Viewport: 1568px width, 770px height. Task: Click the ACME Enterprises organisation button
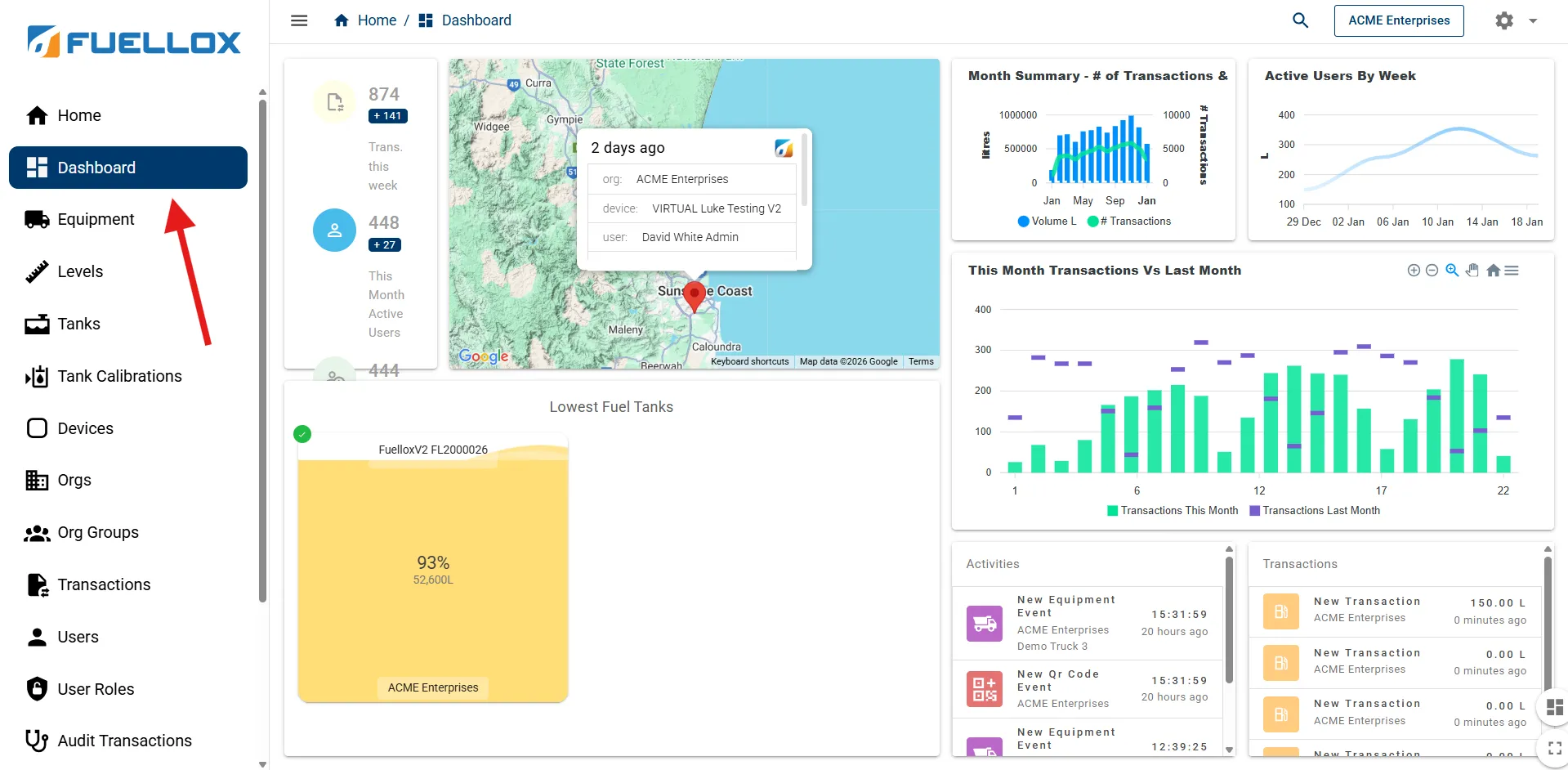1399,20
